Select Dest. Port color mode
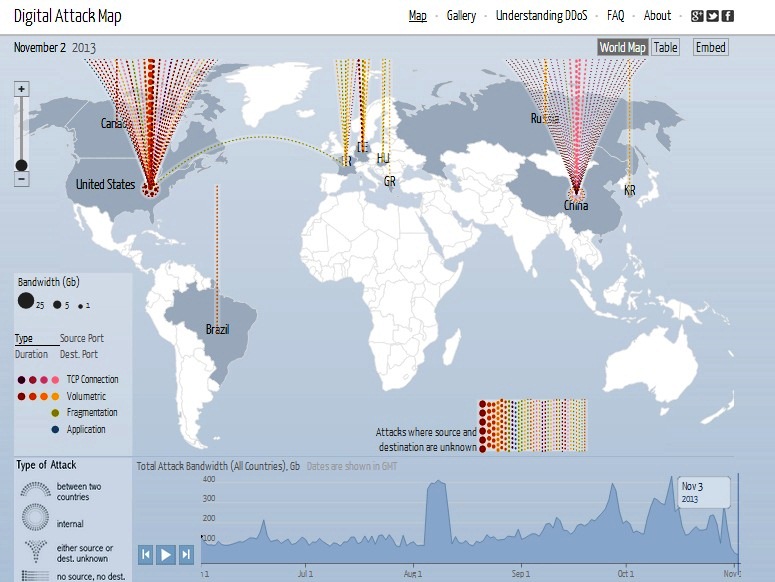The width and height of the screenshot is (775, 582). (79, 354)
